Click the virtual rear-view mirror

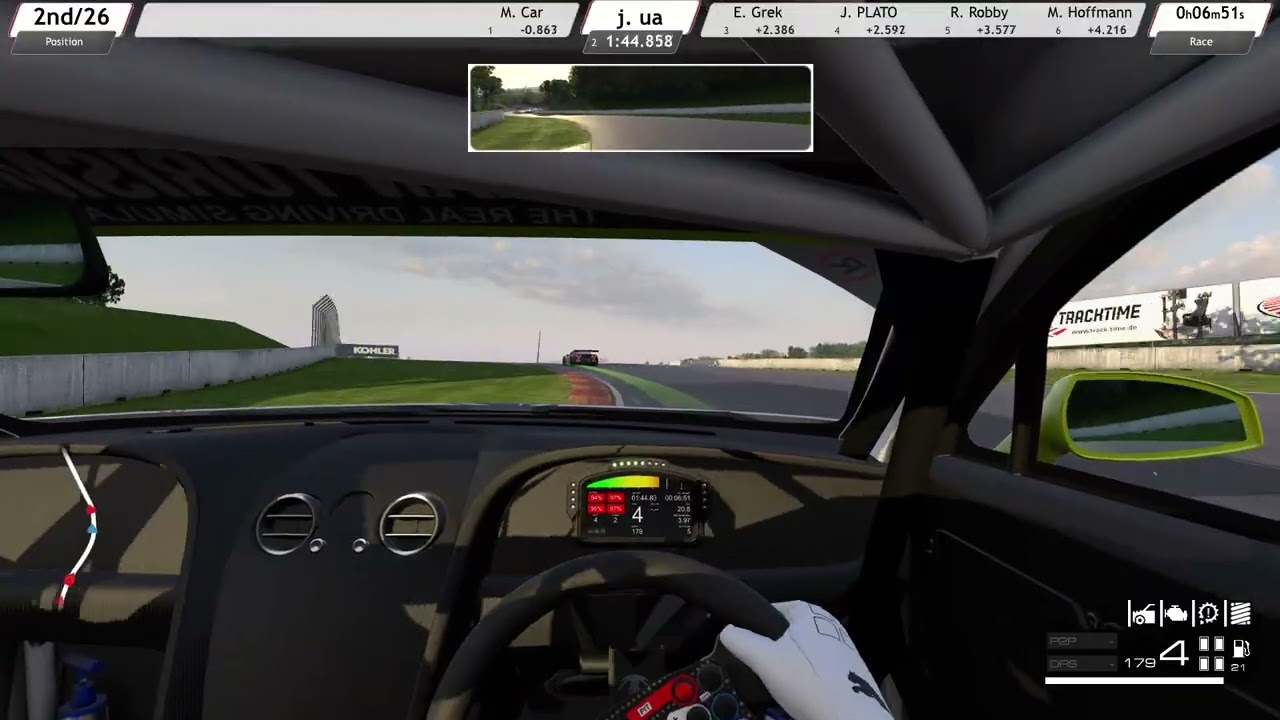coord(640,108)
